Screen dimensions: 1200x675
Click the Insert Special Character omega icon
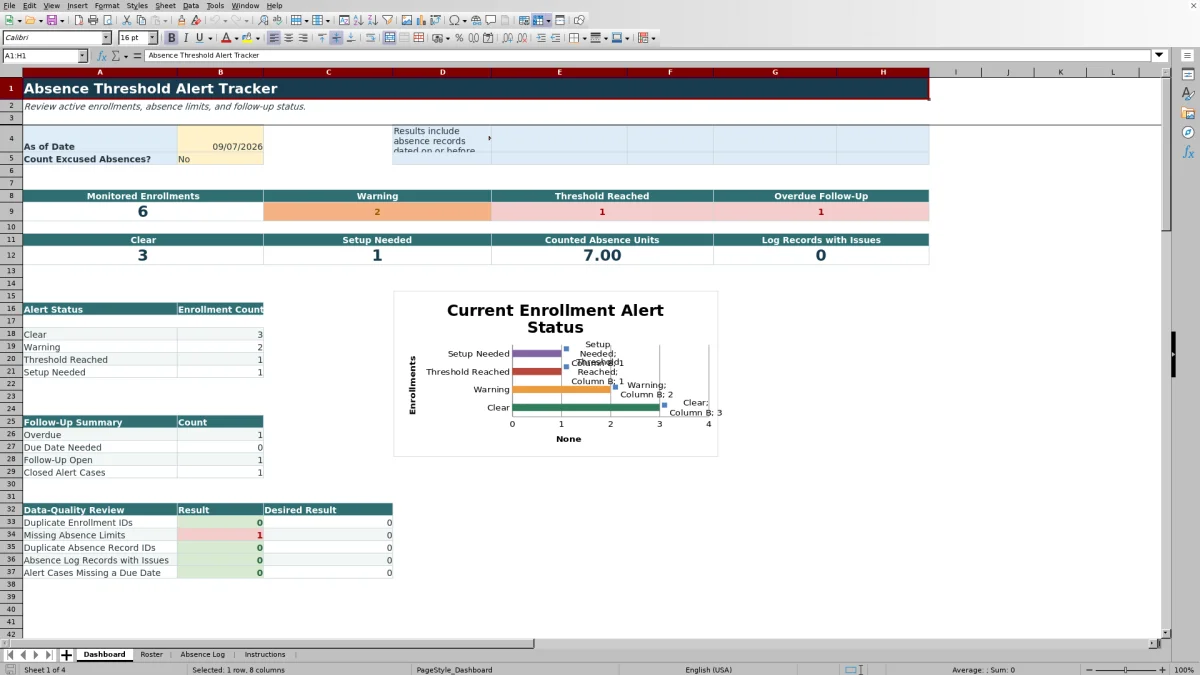[x=454, y=20]
